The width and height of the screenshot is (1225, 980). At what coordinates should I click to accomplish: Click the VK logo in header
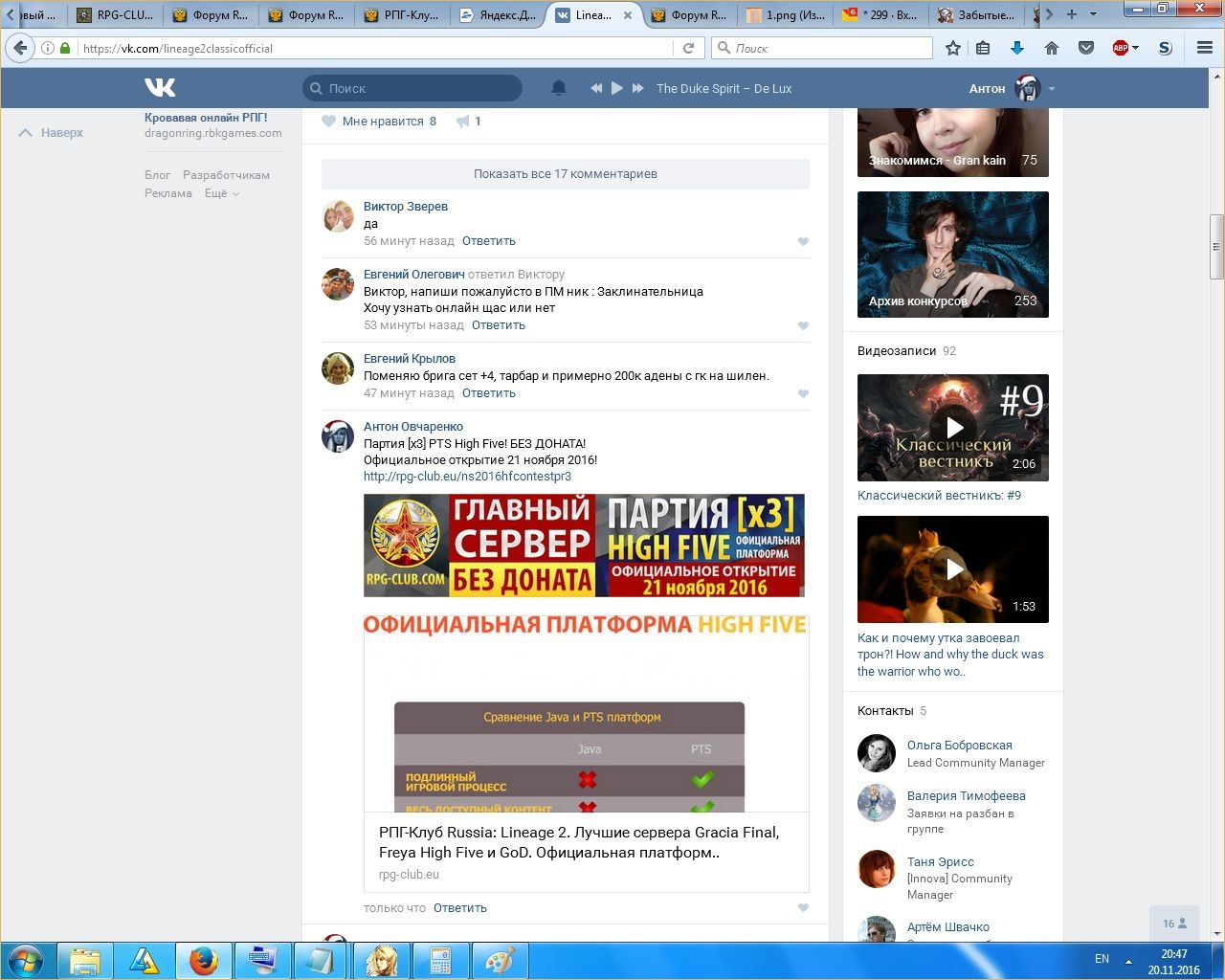[x=160, y=88]
